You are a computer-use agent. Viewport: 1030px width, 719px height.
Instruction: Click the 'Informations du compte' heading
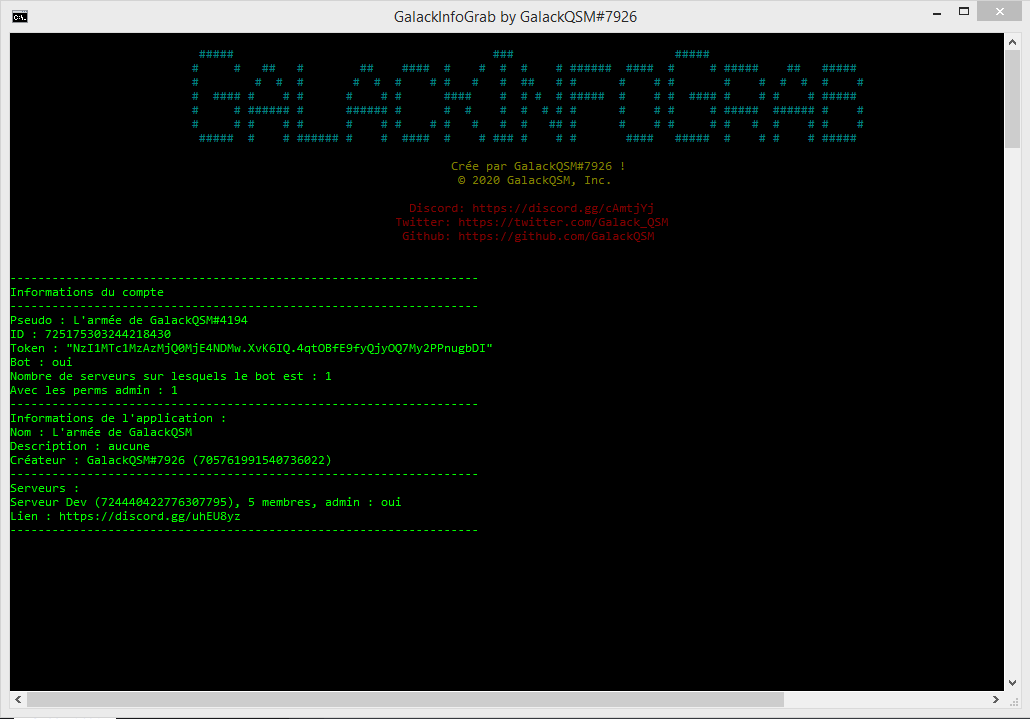(x=87, y=292)
